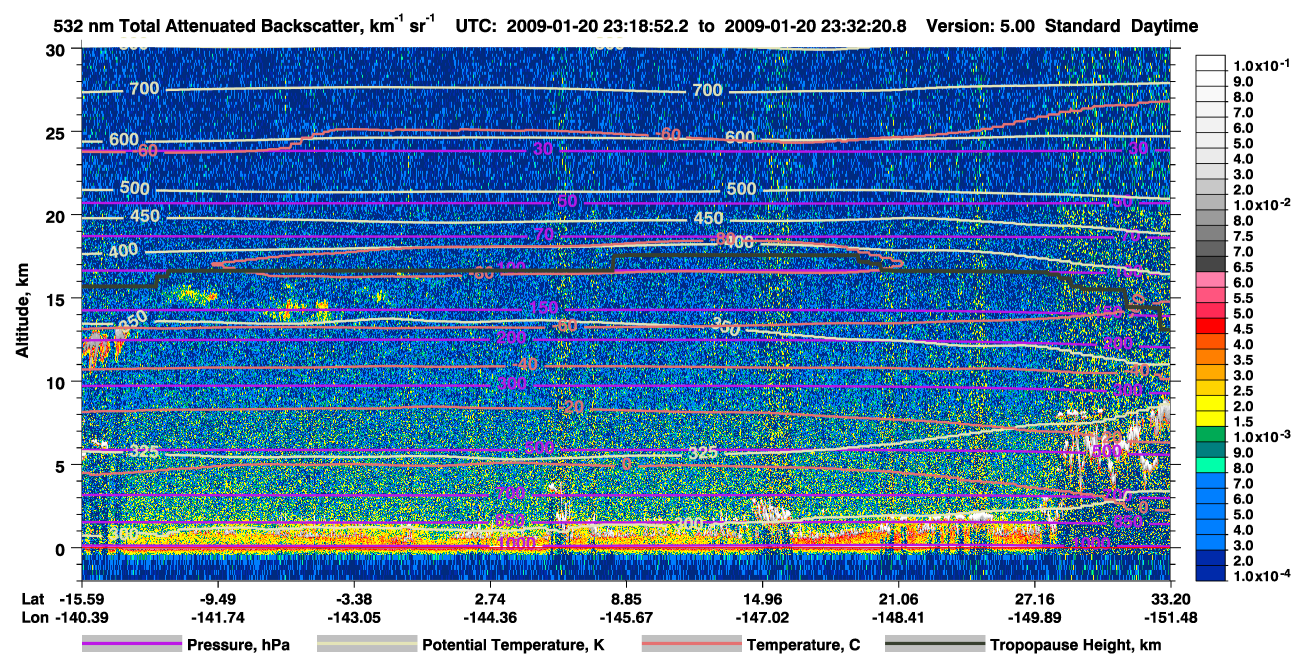Click the 1.0x10-3 colorbar label
This screenshot has width=1300, height=667.
click(1264, 436)
